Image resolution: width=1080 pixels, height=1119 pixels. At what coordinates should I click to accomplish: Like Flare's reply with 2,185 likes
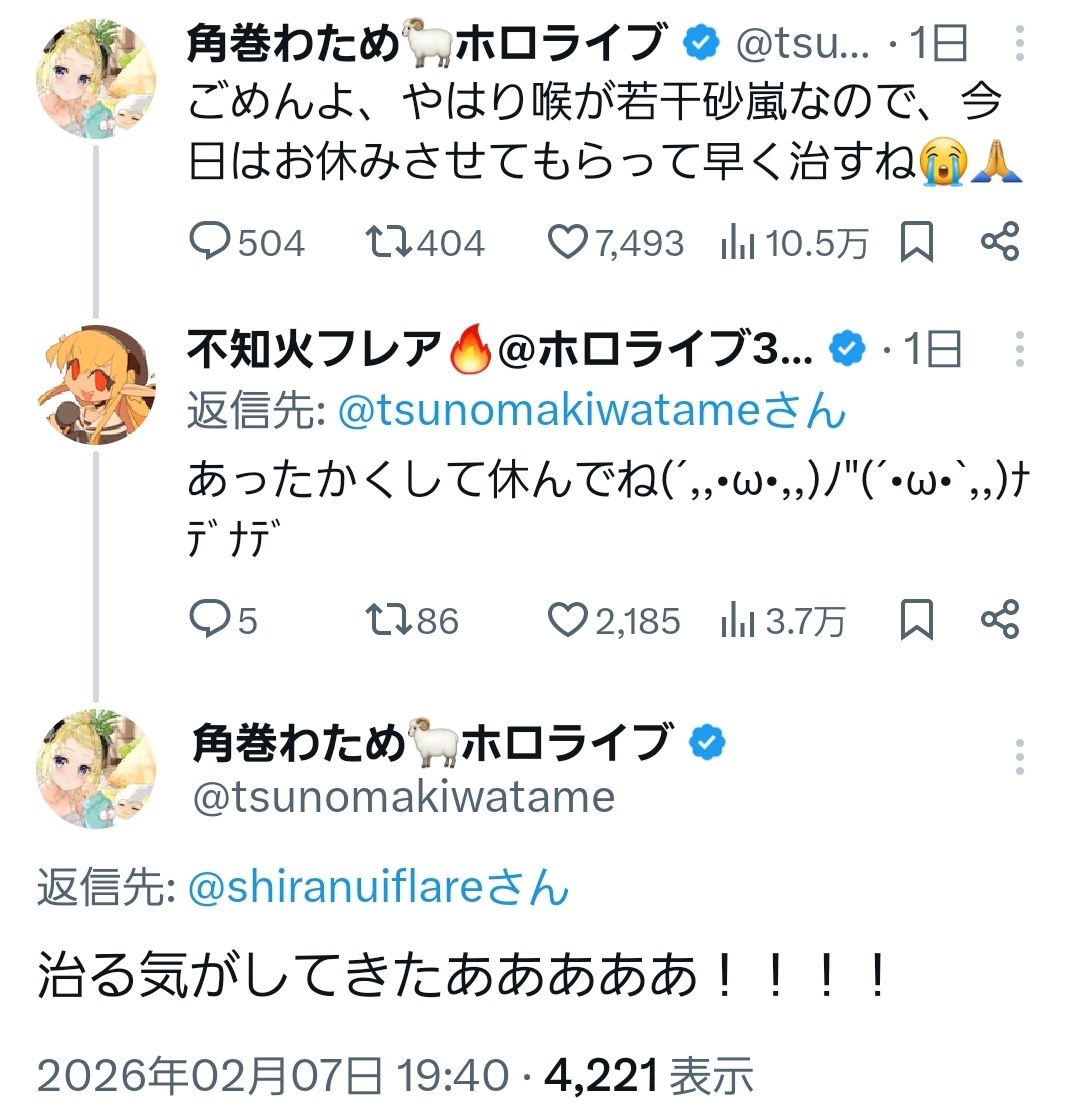tap(568, 621)
